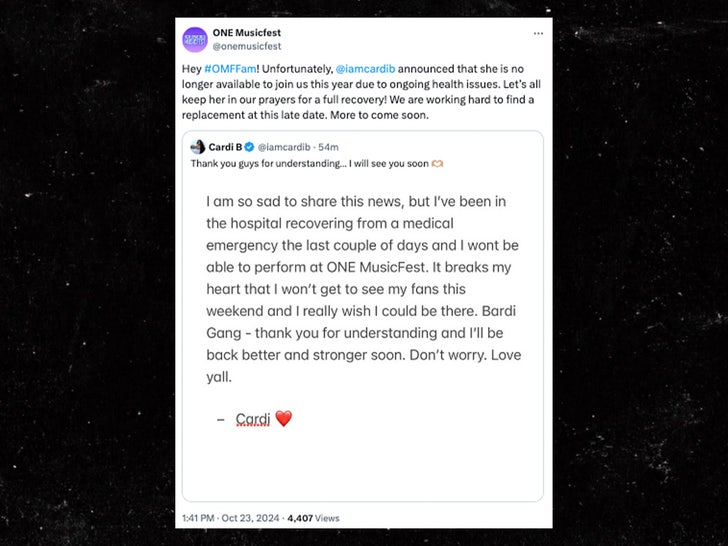Image resolution: width=728 pixels, height=546 pixels.
Task: Click the @onemusicfest handle
Action: (247, 46)
